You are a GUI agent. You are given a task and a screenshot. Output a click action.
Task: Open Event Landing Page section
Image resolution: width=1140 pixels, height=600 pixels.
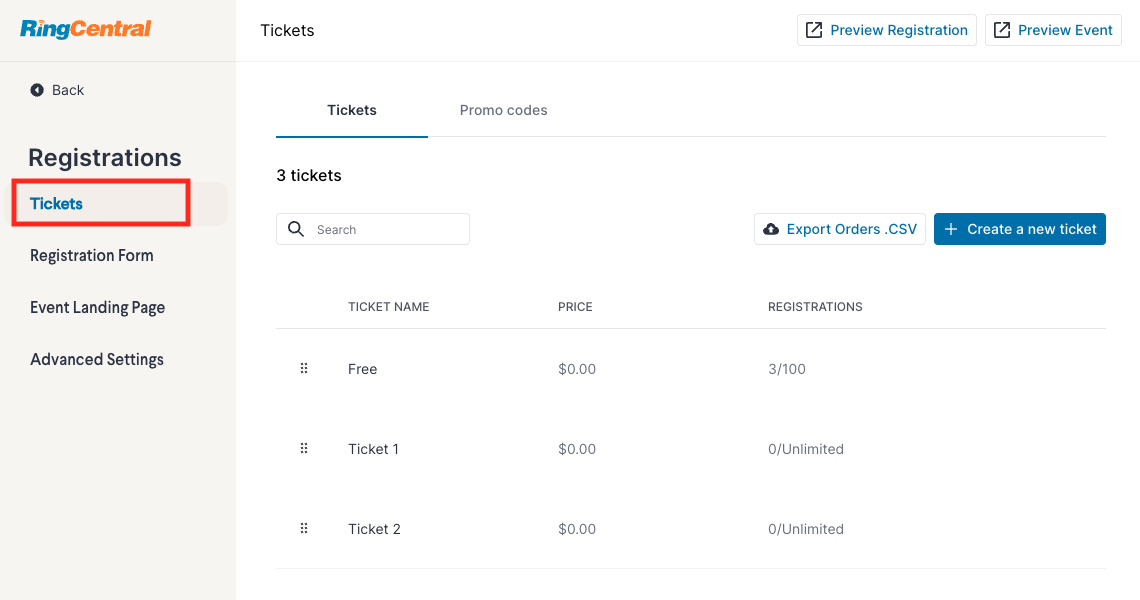pos(97,308)
